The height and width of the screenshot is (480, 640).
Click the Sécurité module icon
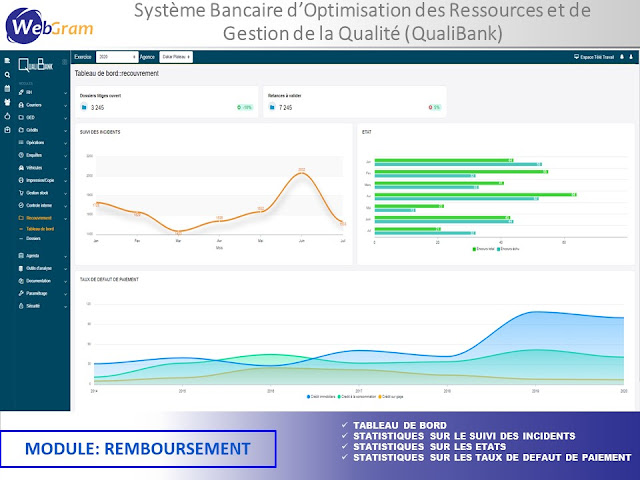tap(21, 306)
